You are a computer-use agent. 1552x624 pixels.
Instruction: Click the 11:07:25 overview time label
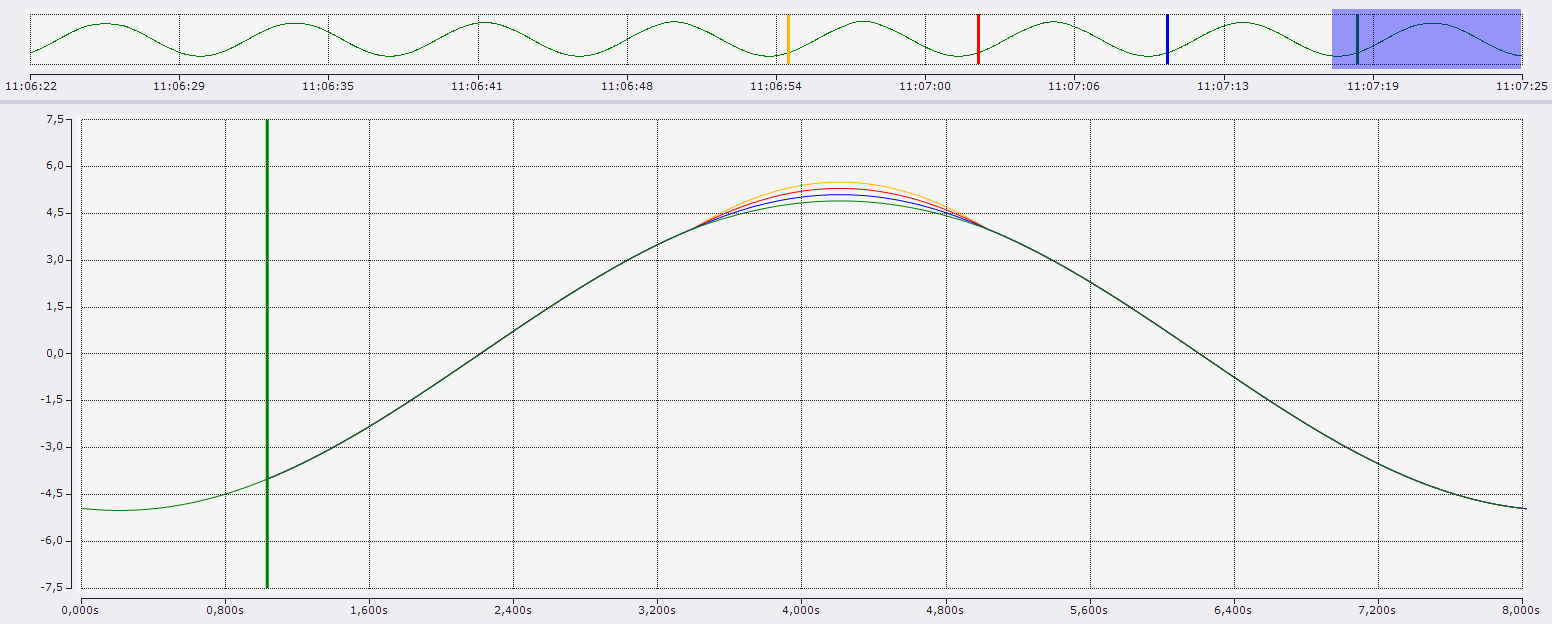click(x=1522, y=86)
